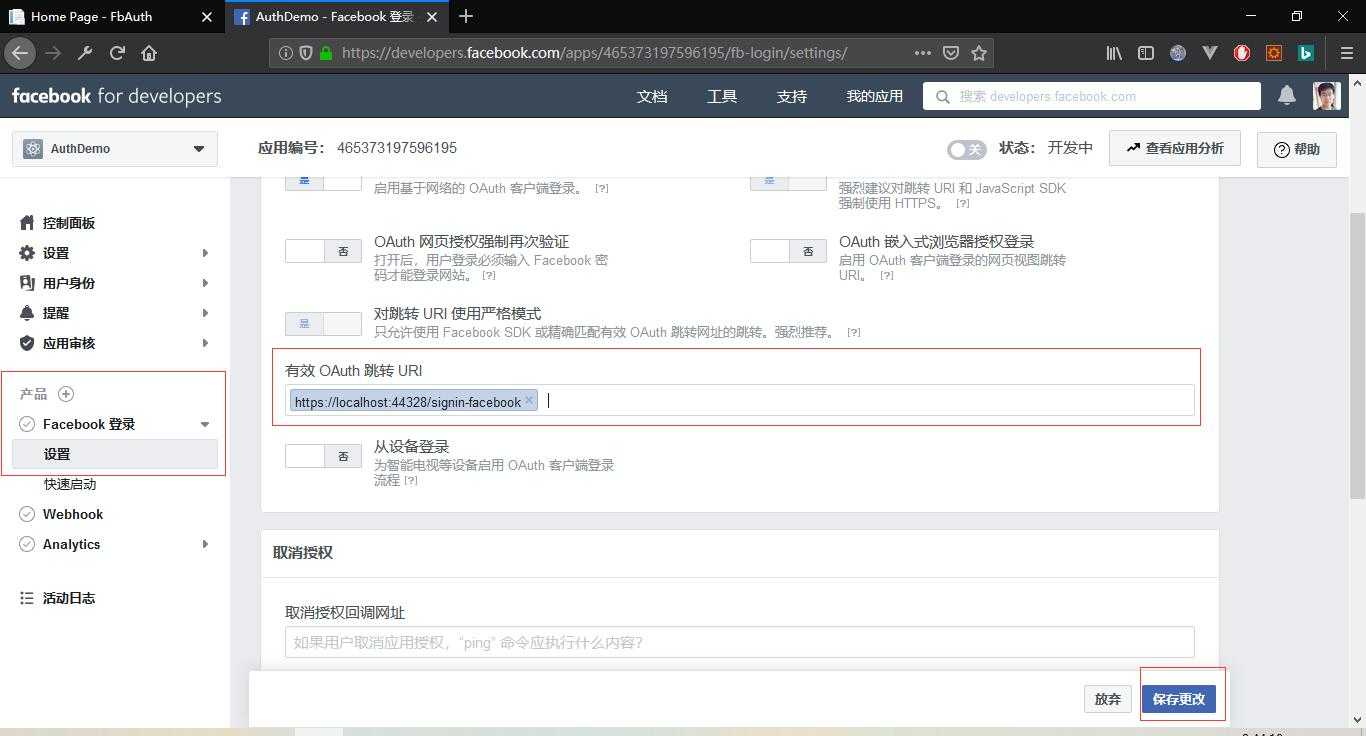Toggle the sidebar view icon
Screen dimensions: 1366x736
(1146, 53)
